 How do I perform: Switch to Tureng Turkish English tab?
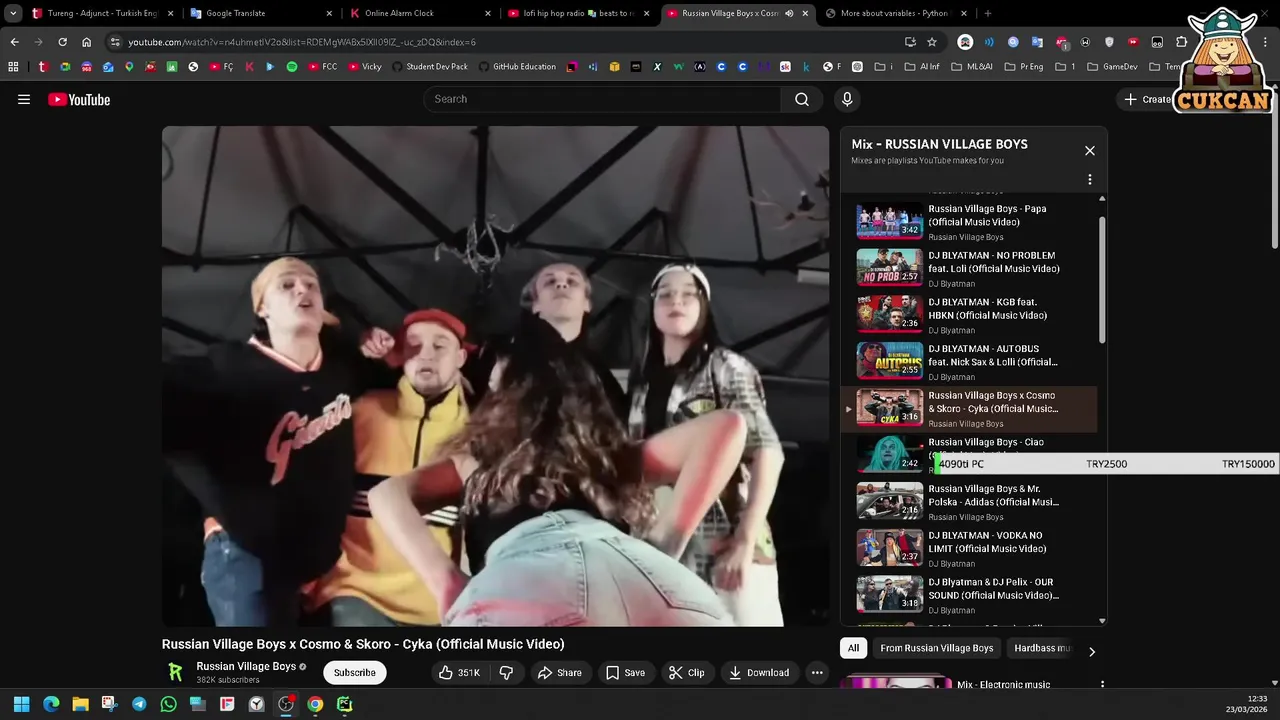click(104, 13)
